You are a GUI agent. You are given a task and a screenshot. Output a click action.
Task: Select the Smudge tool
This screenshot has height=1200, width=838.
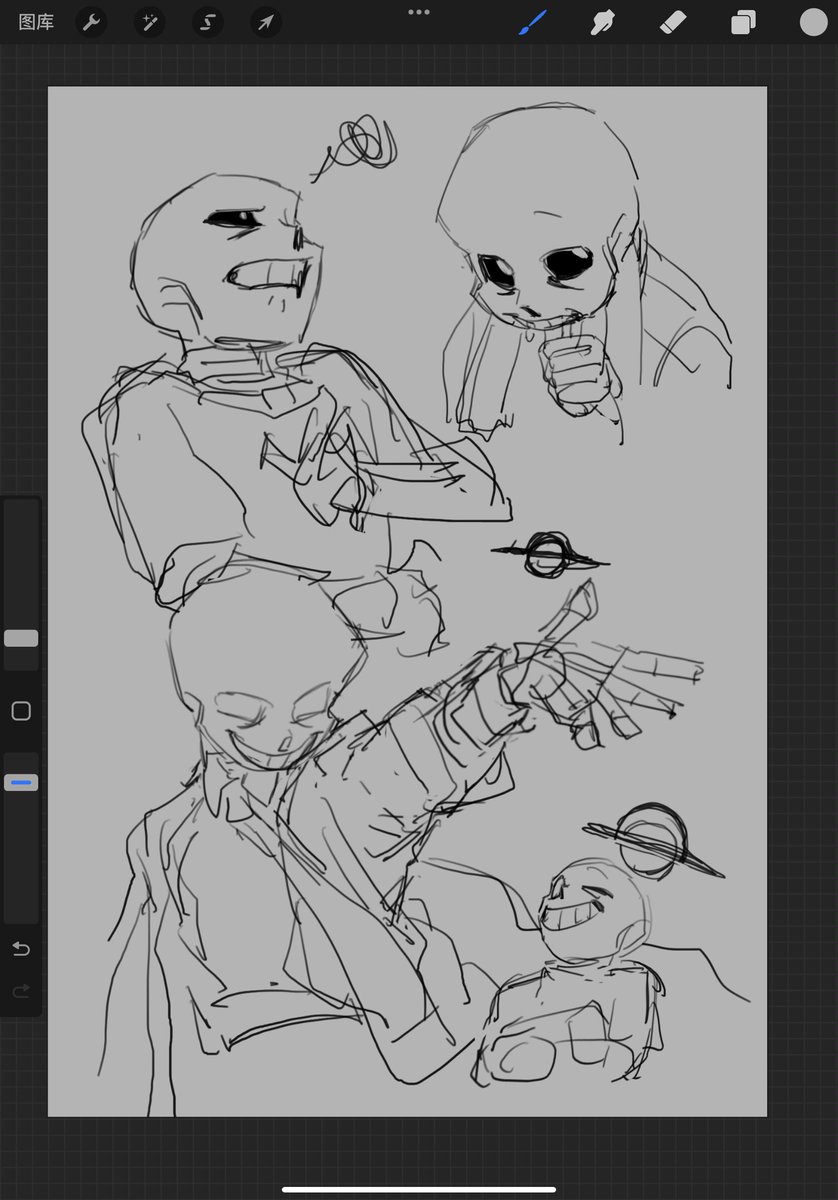tap(603, 22)
